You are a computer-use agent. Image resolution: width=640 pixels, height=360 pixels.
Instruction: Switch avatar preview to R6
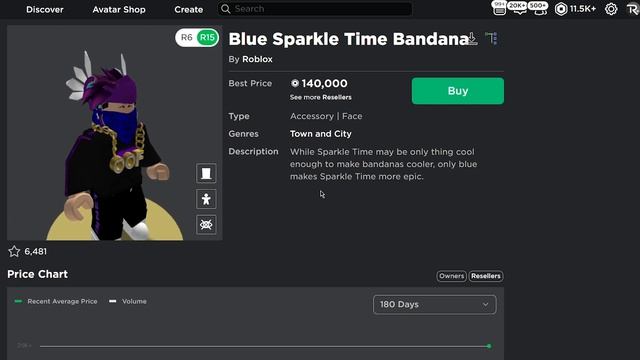pyautogui.click(x=187, y=38)
